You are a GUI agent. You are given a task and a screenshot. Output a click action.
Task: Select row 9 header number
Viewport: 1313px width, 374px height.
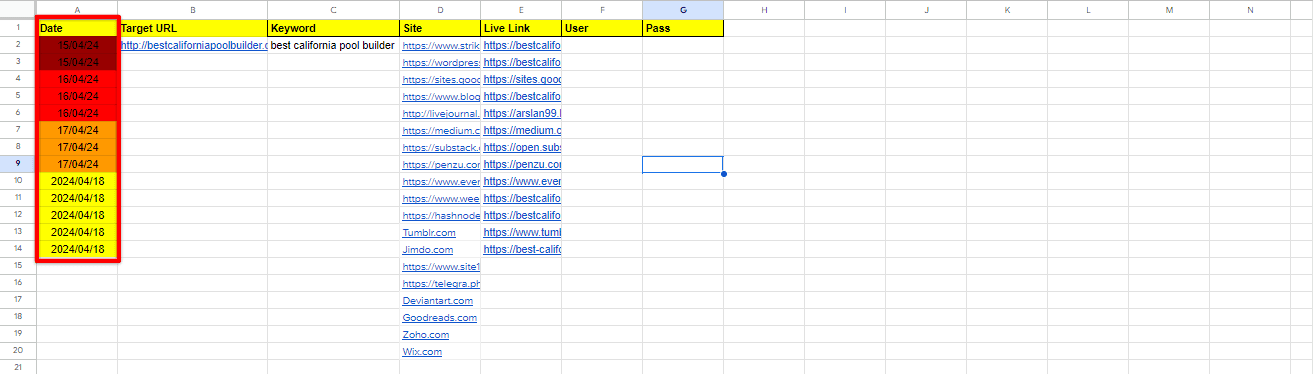18,165
